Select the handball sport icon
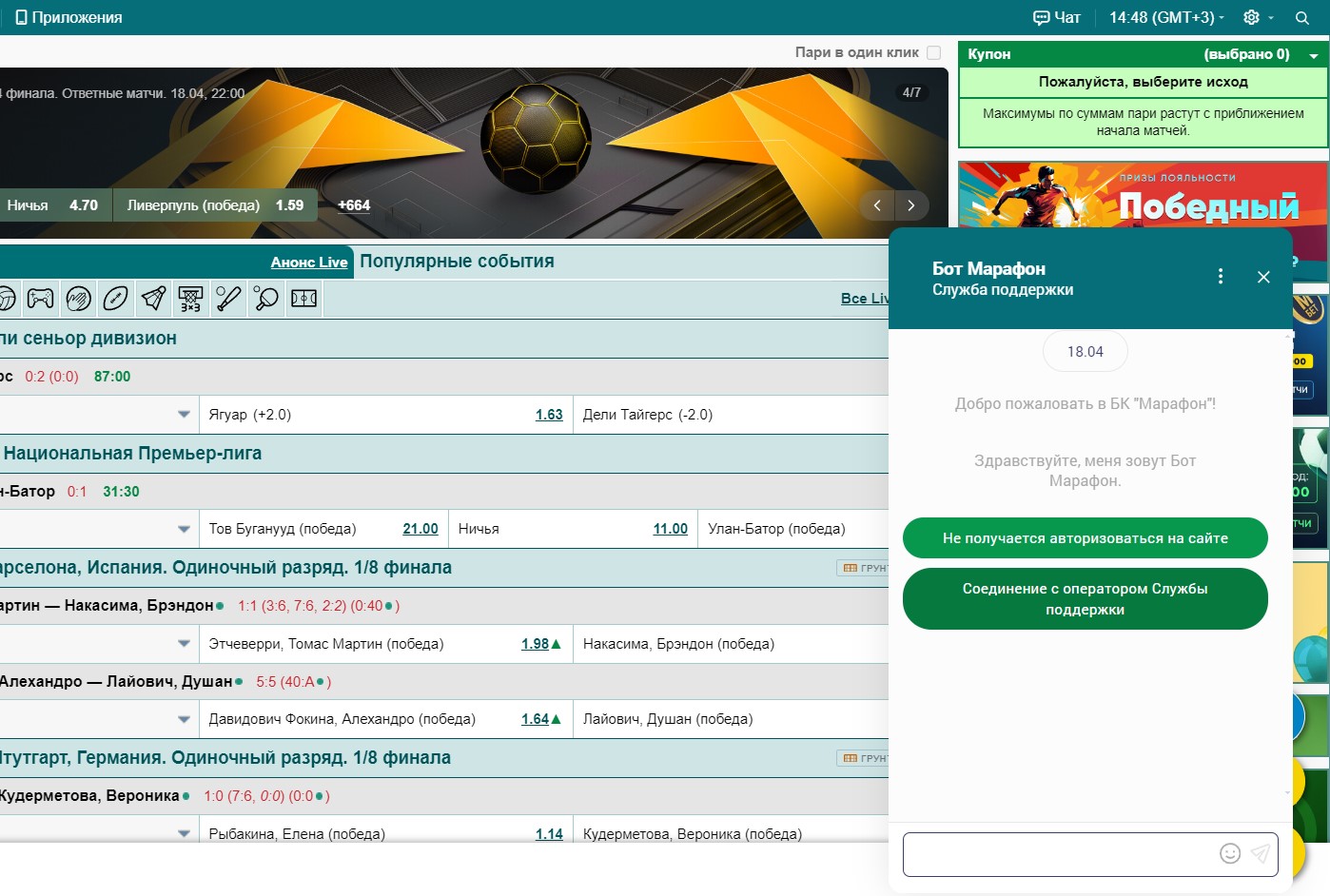 [x=78, y=299]
